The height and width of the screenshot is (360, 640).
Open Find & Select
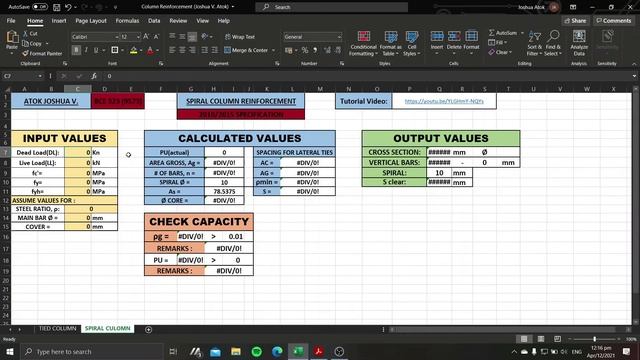(553, 43)
